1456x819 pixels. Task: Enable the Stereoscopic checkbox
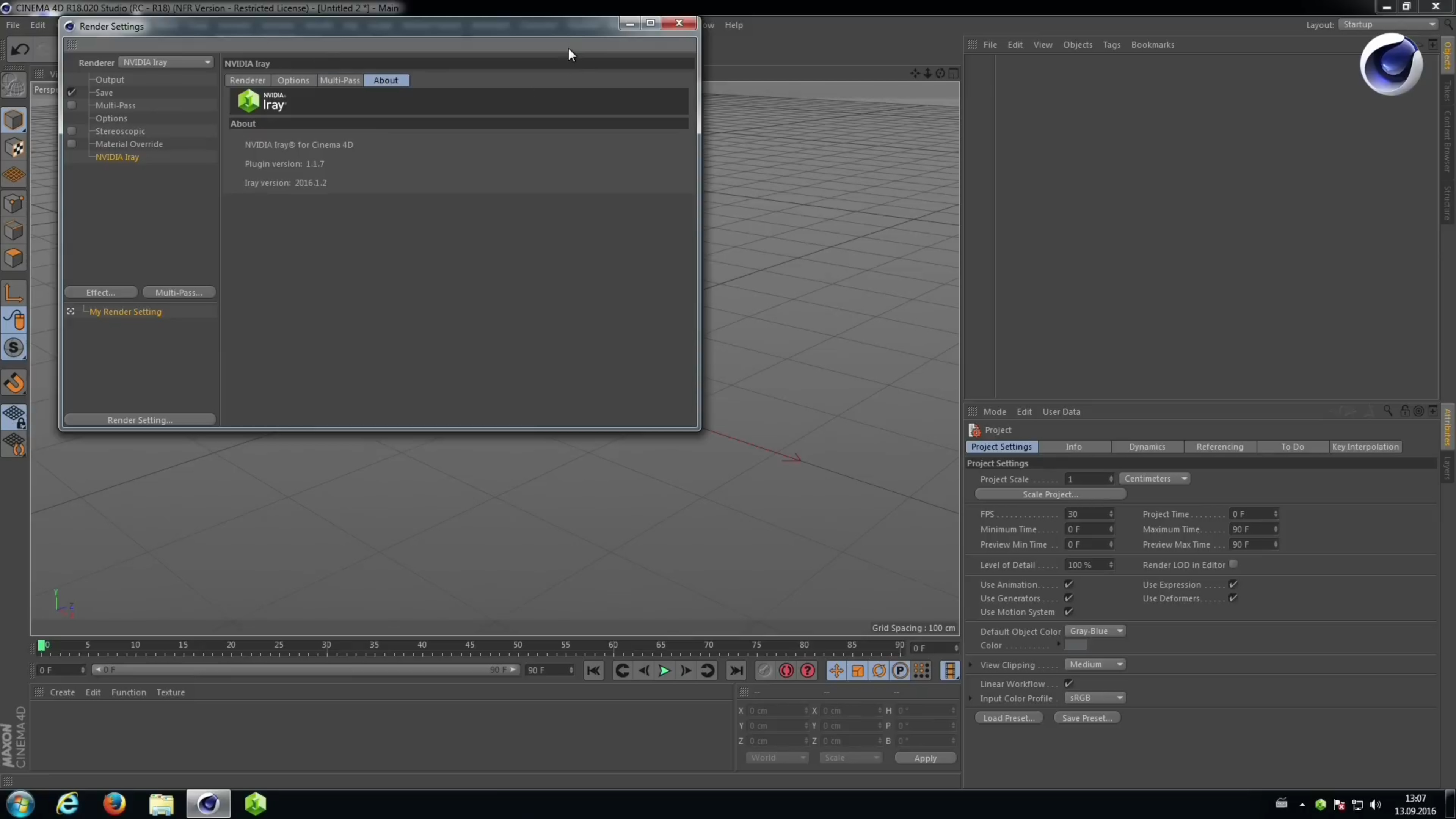click(72, 130)
